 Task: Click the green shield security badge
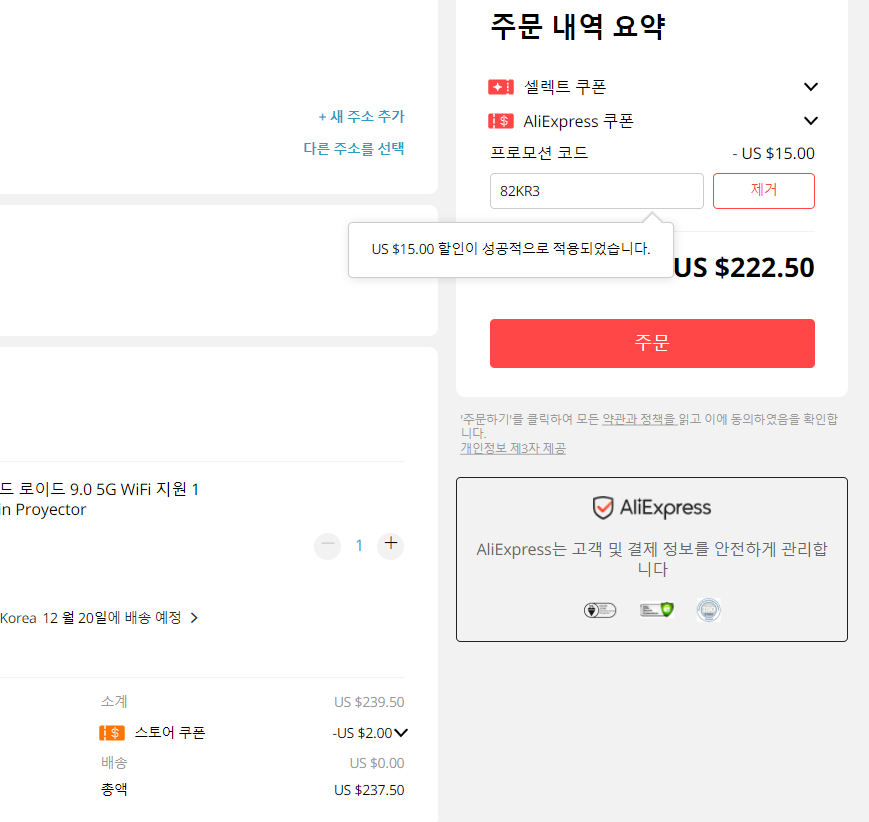pos(656,610)
